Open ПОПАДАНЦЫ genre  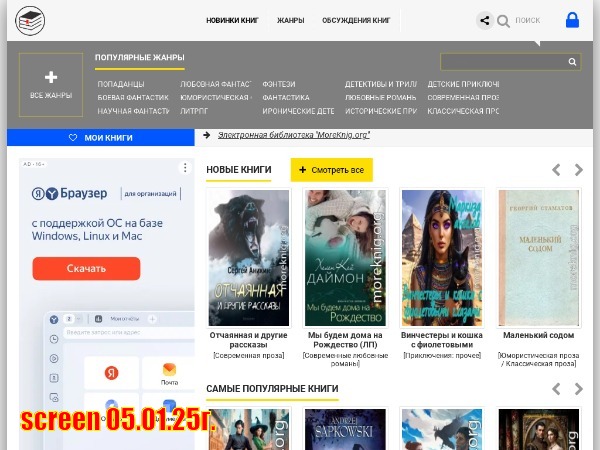point(121,84)
